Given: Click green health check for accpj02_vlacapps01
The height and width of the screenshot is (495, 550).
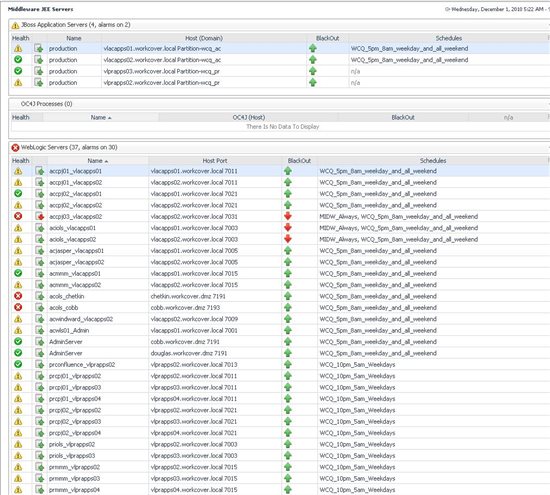Looking at the screenshot, I should coord(18,193).
